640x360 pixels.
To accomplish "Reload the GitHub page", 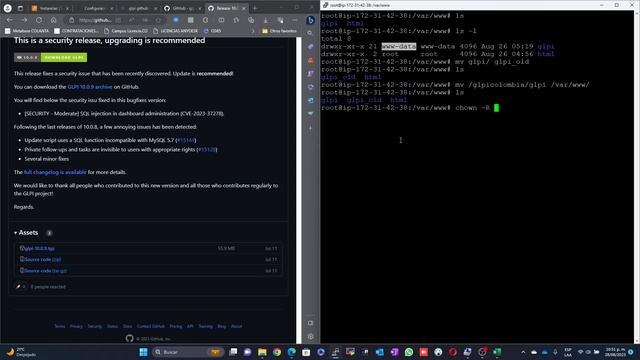I will (x=39, y=20).
